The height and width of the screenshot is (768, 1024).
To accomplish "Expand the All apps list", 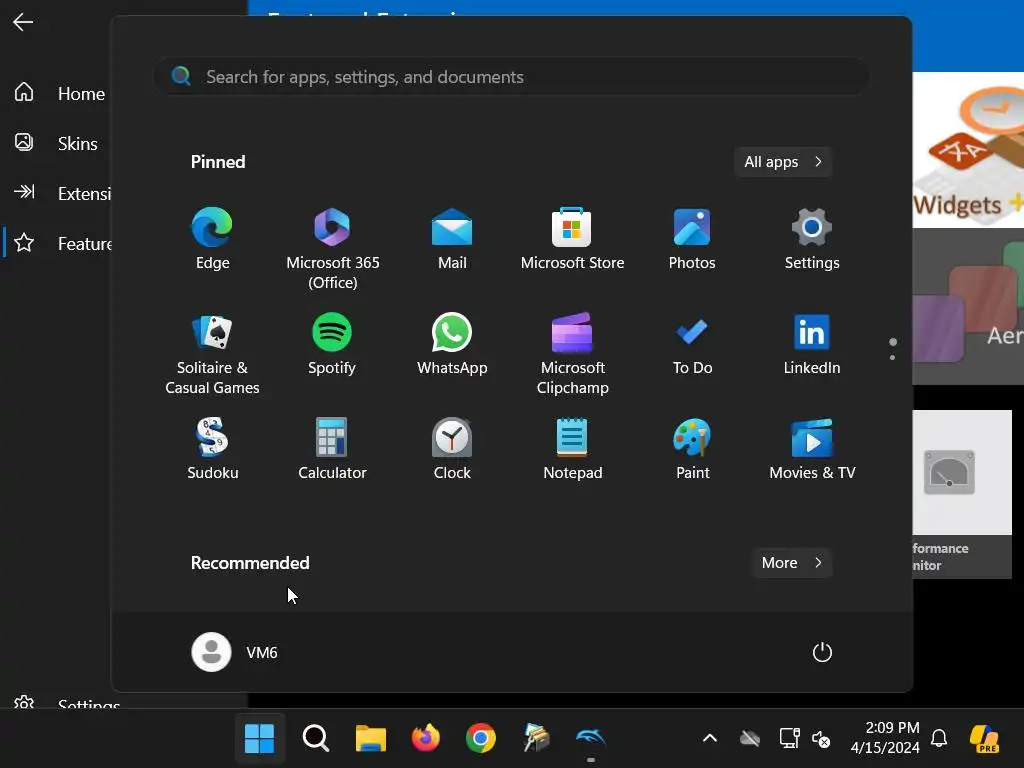I will tap(783, 162).
